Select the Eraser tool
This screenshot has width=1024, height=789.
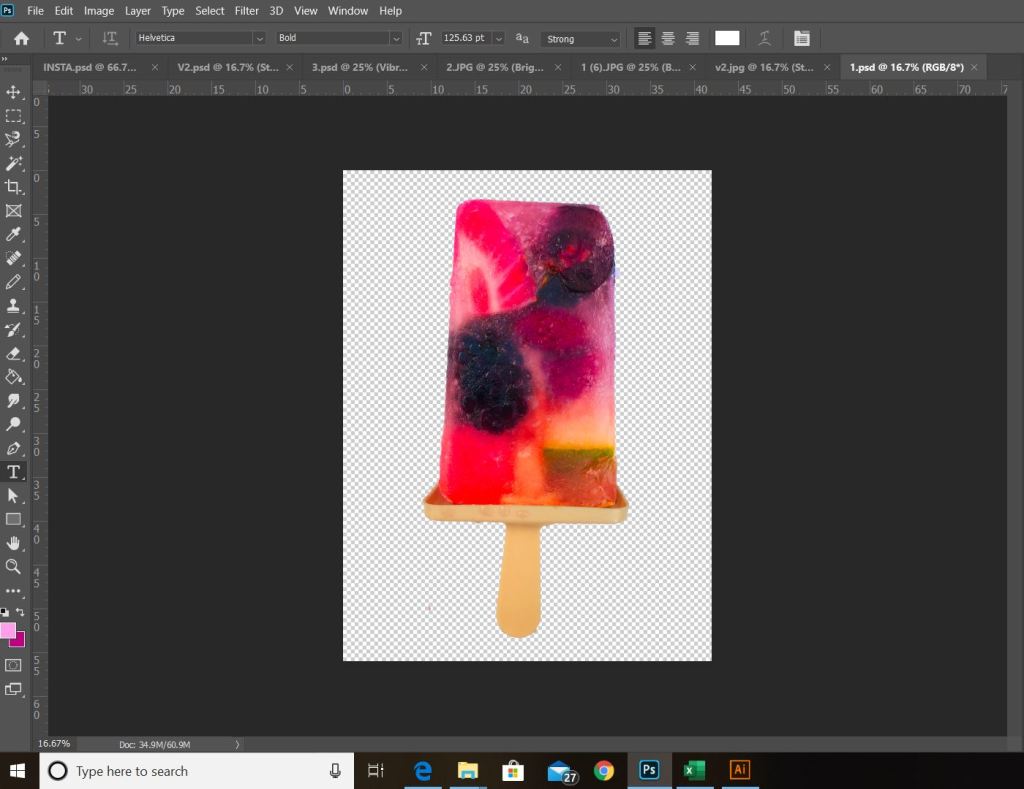click(14, 353)
